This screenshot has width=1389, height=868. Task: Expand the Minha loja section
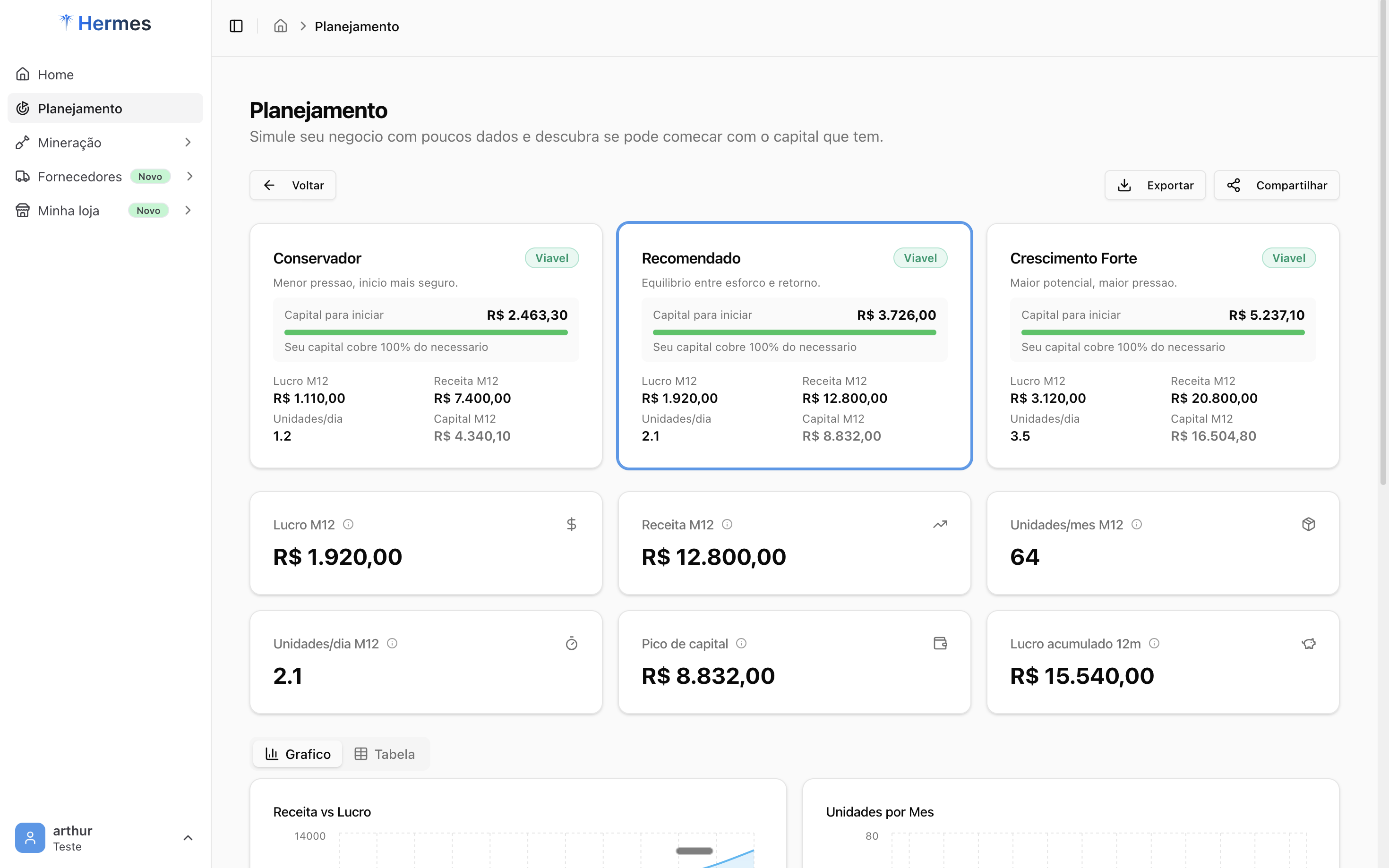coord(189,210)
